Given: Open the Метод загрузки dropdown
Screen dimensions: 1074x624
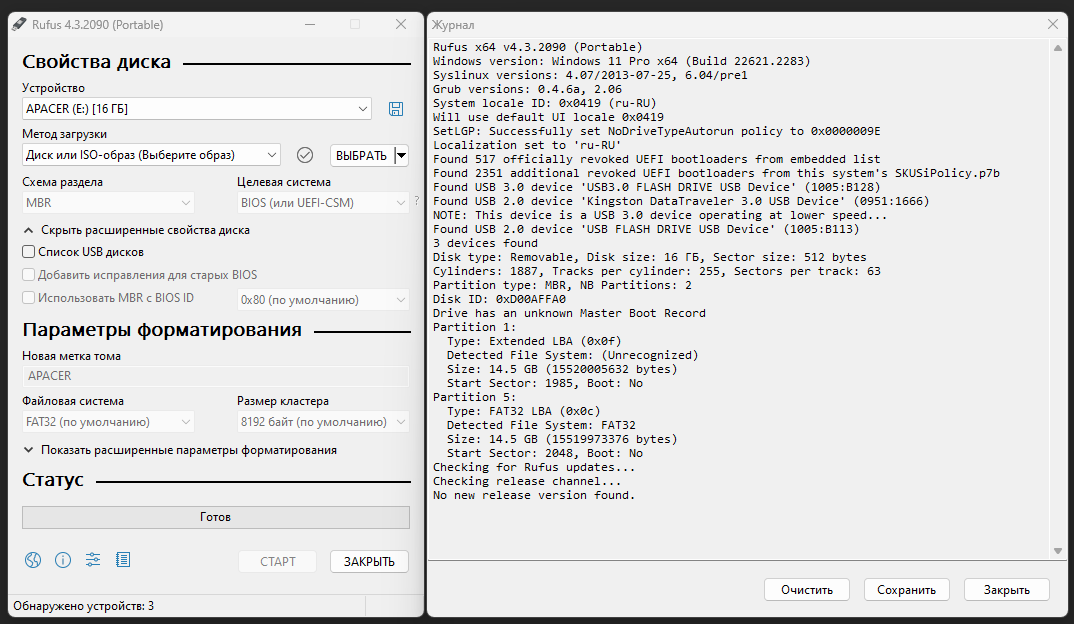Looking at the screenshot, I should 151,155.
